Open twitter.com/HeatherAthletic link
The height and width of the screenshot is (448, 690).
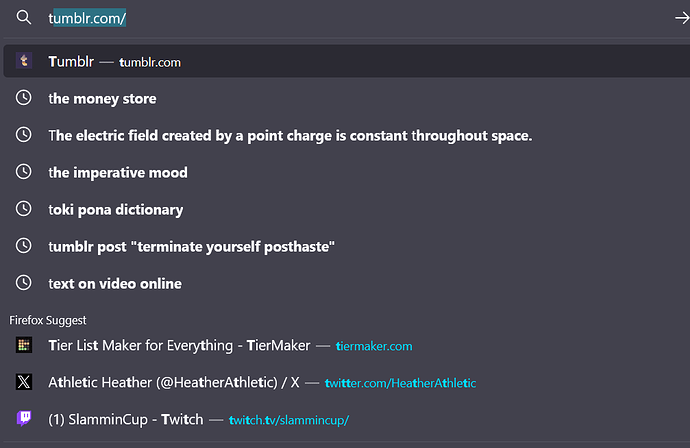coord(400,383)
